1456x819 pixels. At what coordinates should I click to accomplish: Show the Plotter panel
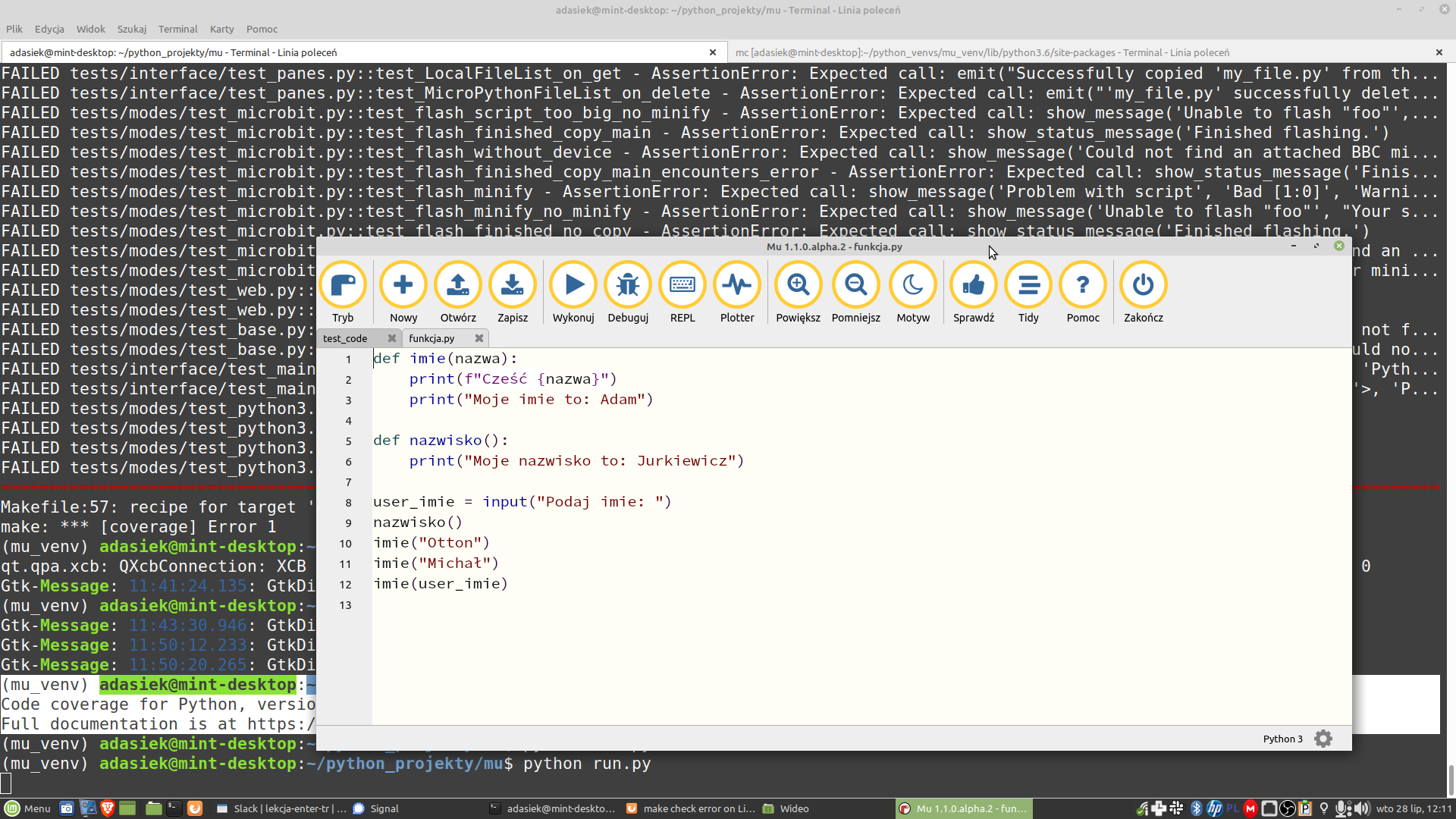(x=737, y=293)
